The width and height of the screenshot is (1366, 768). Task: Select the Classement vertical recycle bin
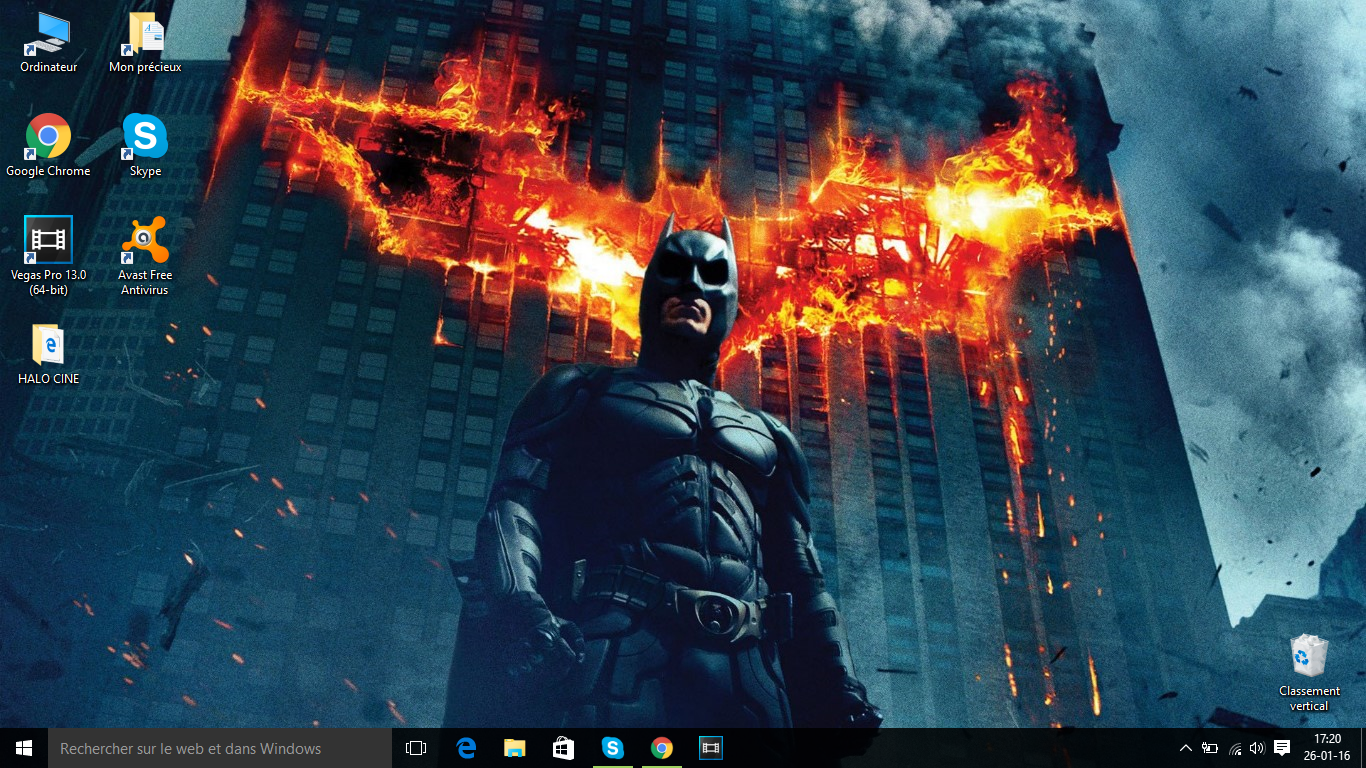[x=1309, y=673]
